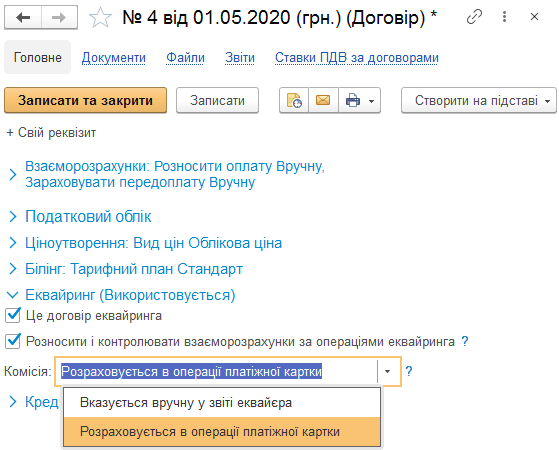
Task: Expand Податковий облік section chevron
Action: click(13, 216)
